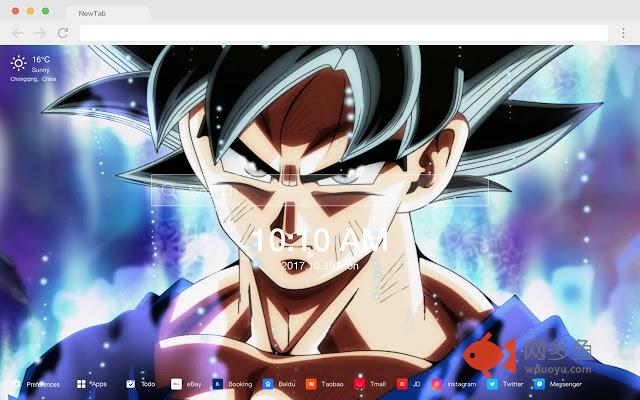Open the Taobao shortcut icon
The image size is (640, 400).
(x=311, y=384)
